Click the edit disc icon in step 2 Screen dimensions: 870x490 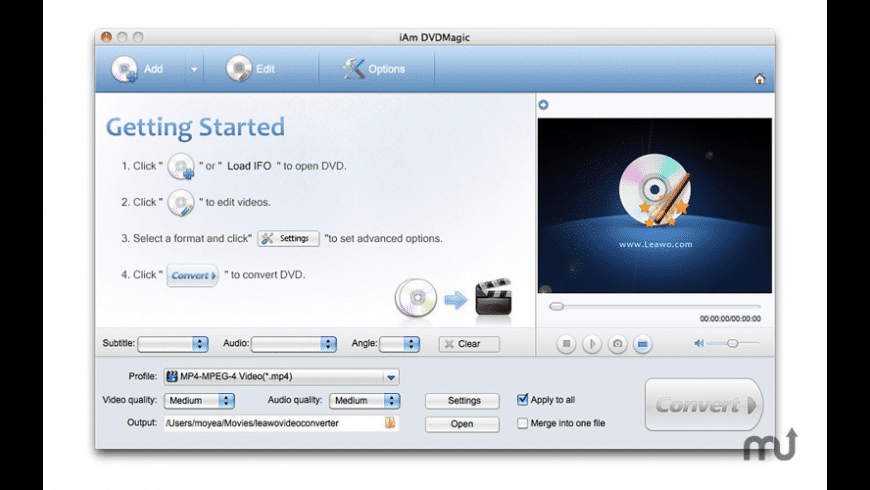[181, 203]
